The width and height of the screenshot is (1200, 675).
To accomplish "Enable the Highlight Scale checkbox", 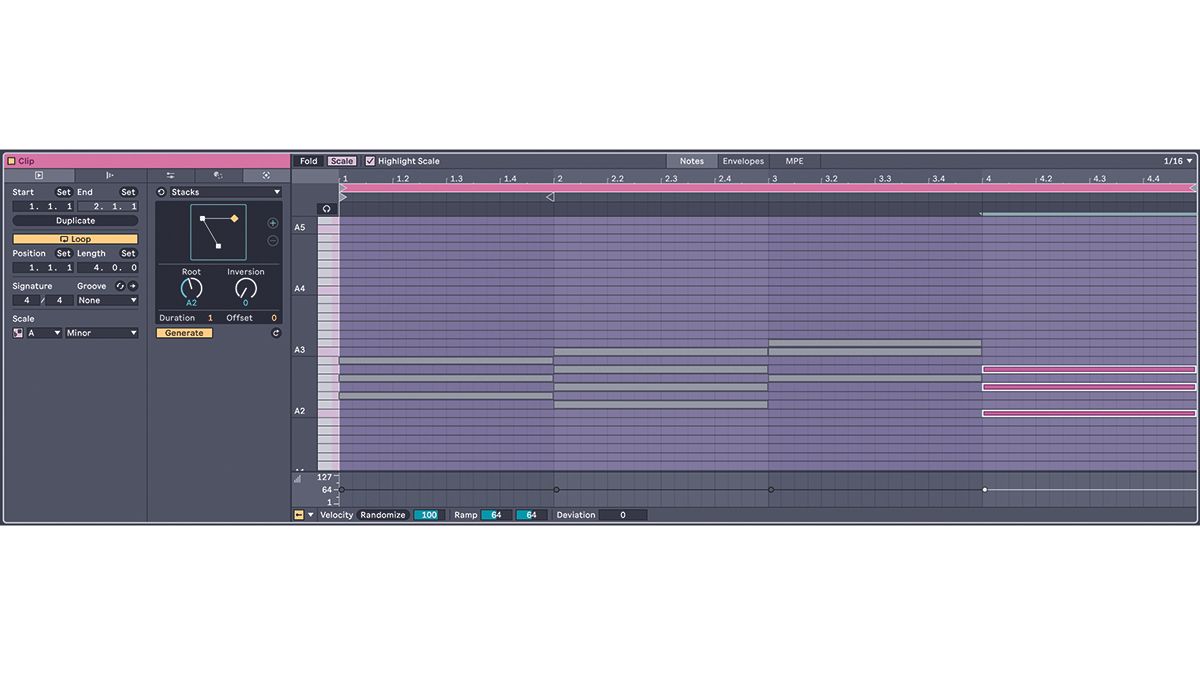I will click(x=369, y=161).
